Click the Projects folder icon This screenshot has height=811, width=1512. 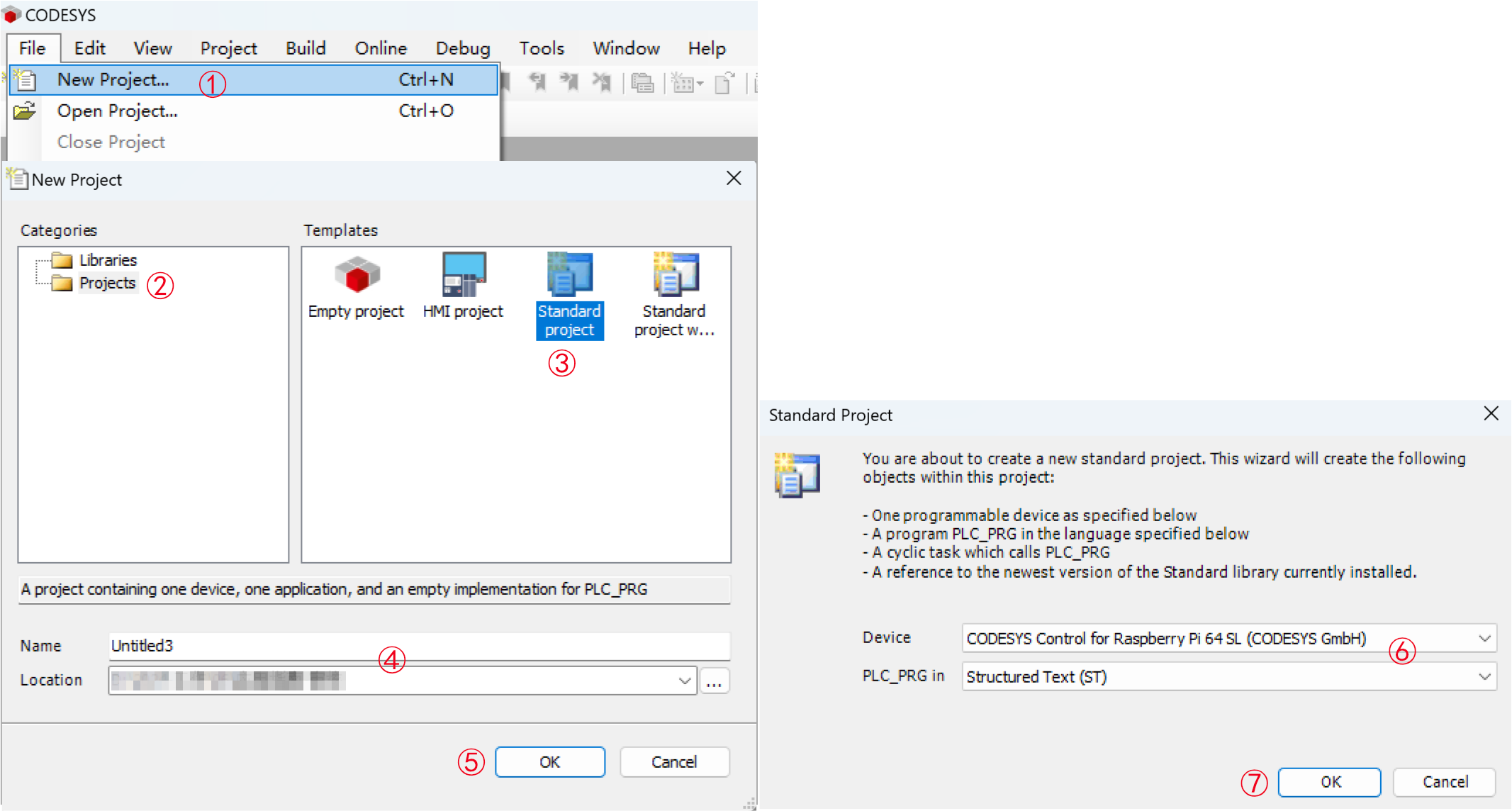[x=62, y=284]
